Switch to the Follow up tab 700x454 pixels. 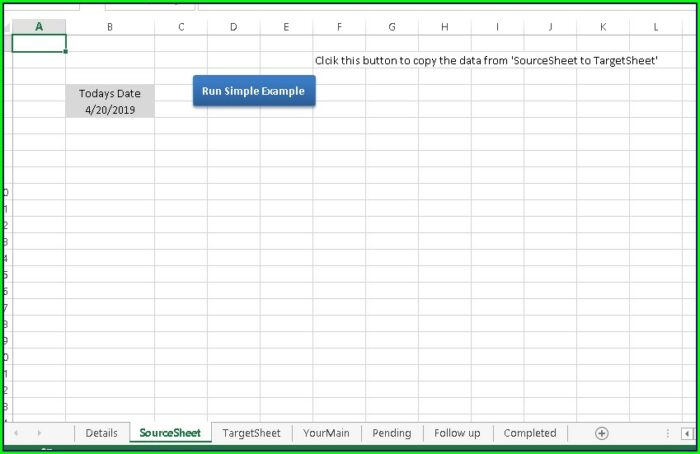click(457, 433)
